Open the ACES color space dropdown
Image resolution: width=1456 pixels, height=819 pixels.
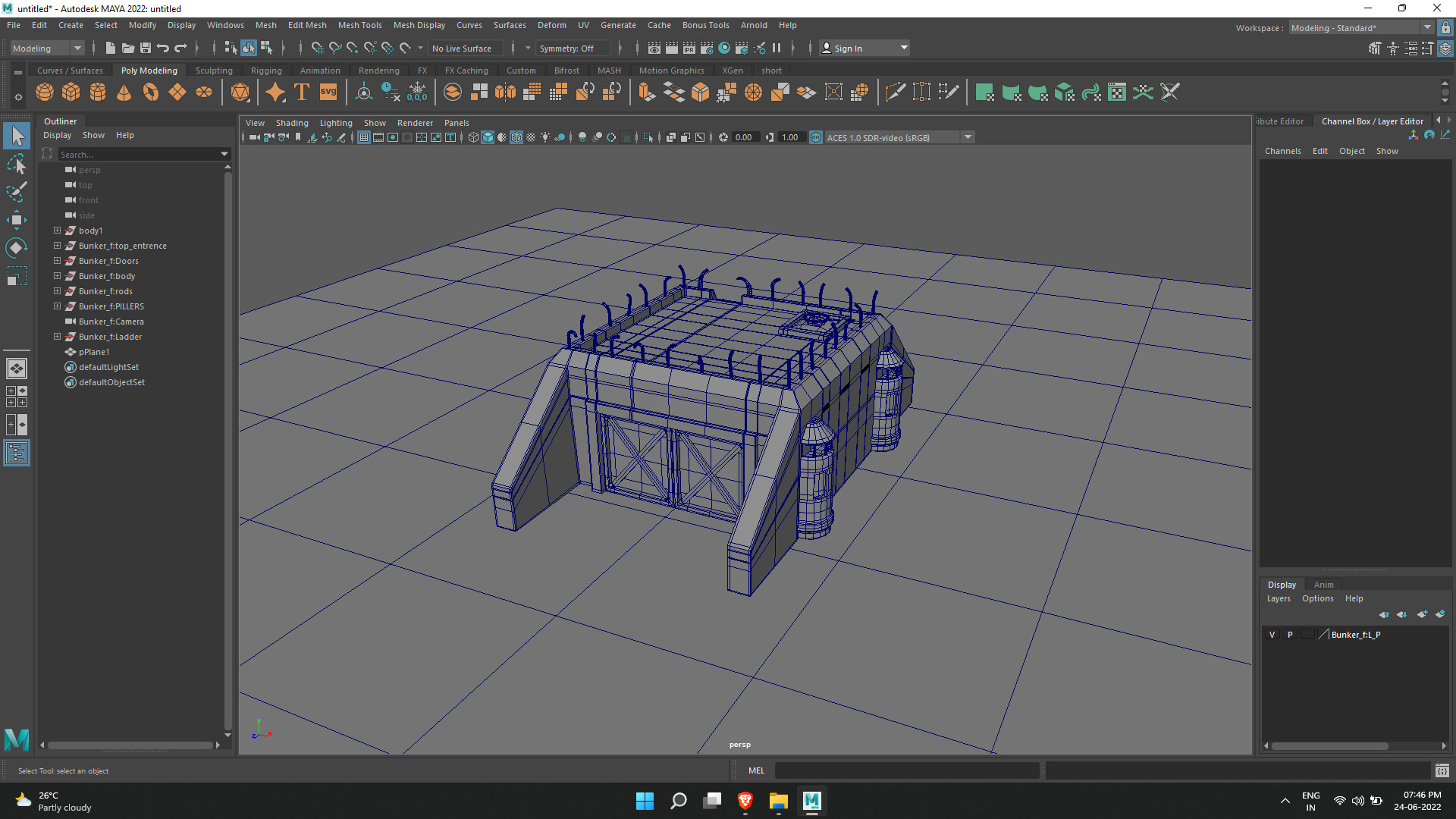[x=968, y=137]
